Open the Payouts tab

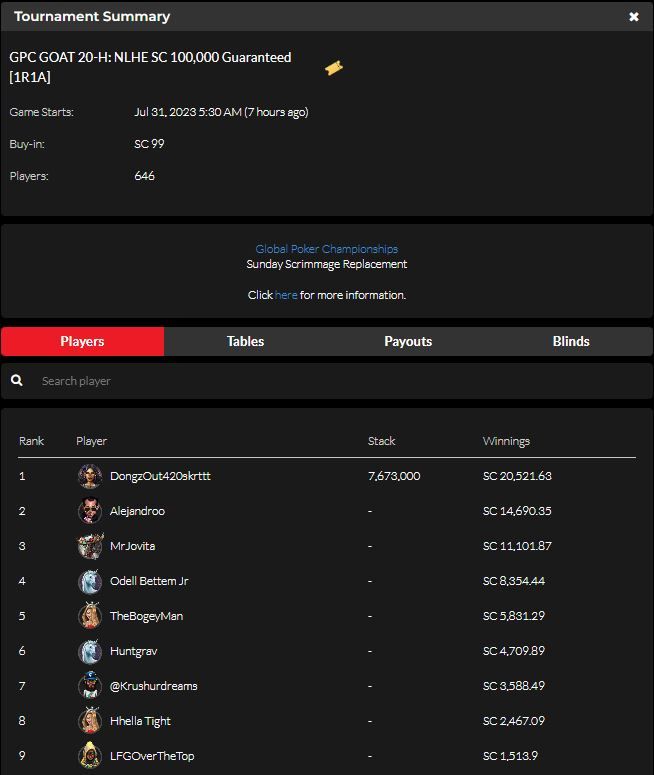(408, 341)
